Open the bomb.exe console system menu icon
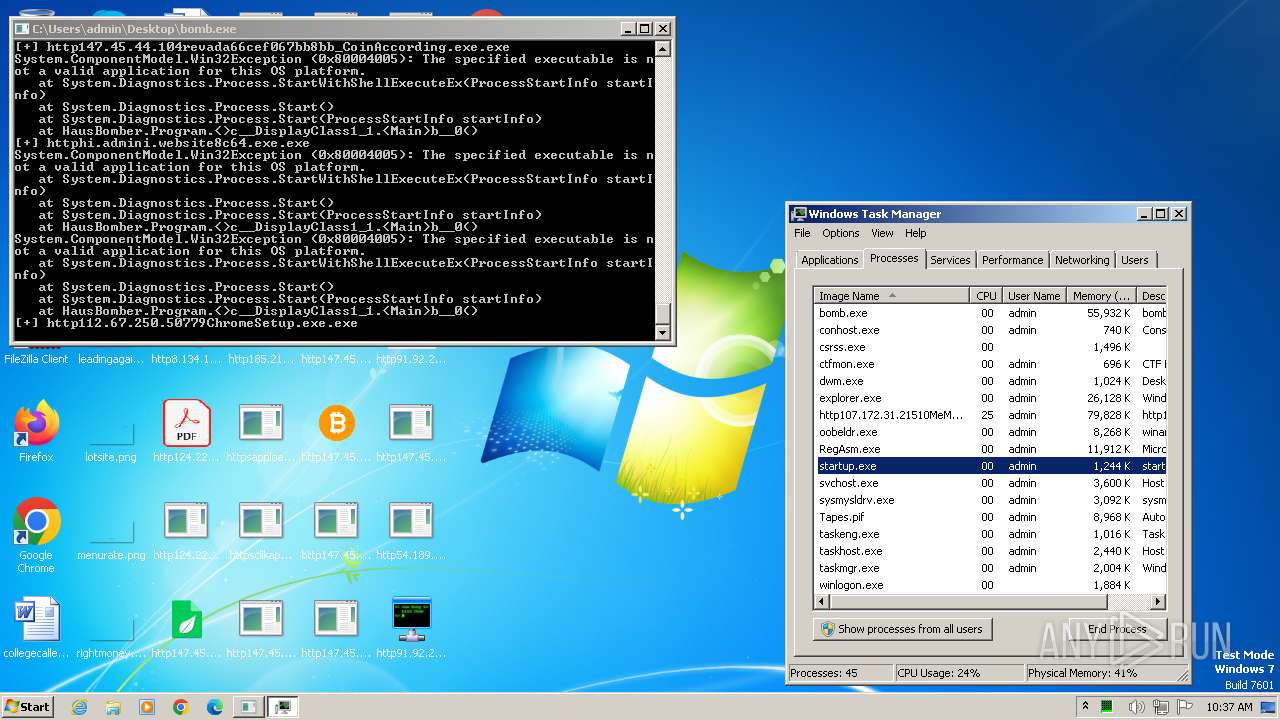Viewport: 1280px width, 720px height. point(22,29)
